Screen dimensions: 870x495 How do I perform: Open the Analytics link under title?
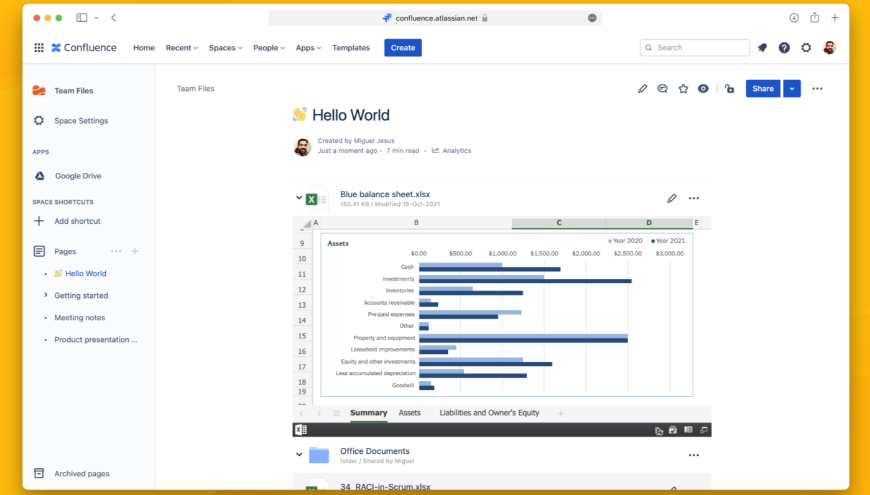tap(456, 151)
